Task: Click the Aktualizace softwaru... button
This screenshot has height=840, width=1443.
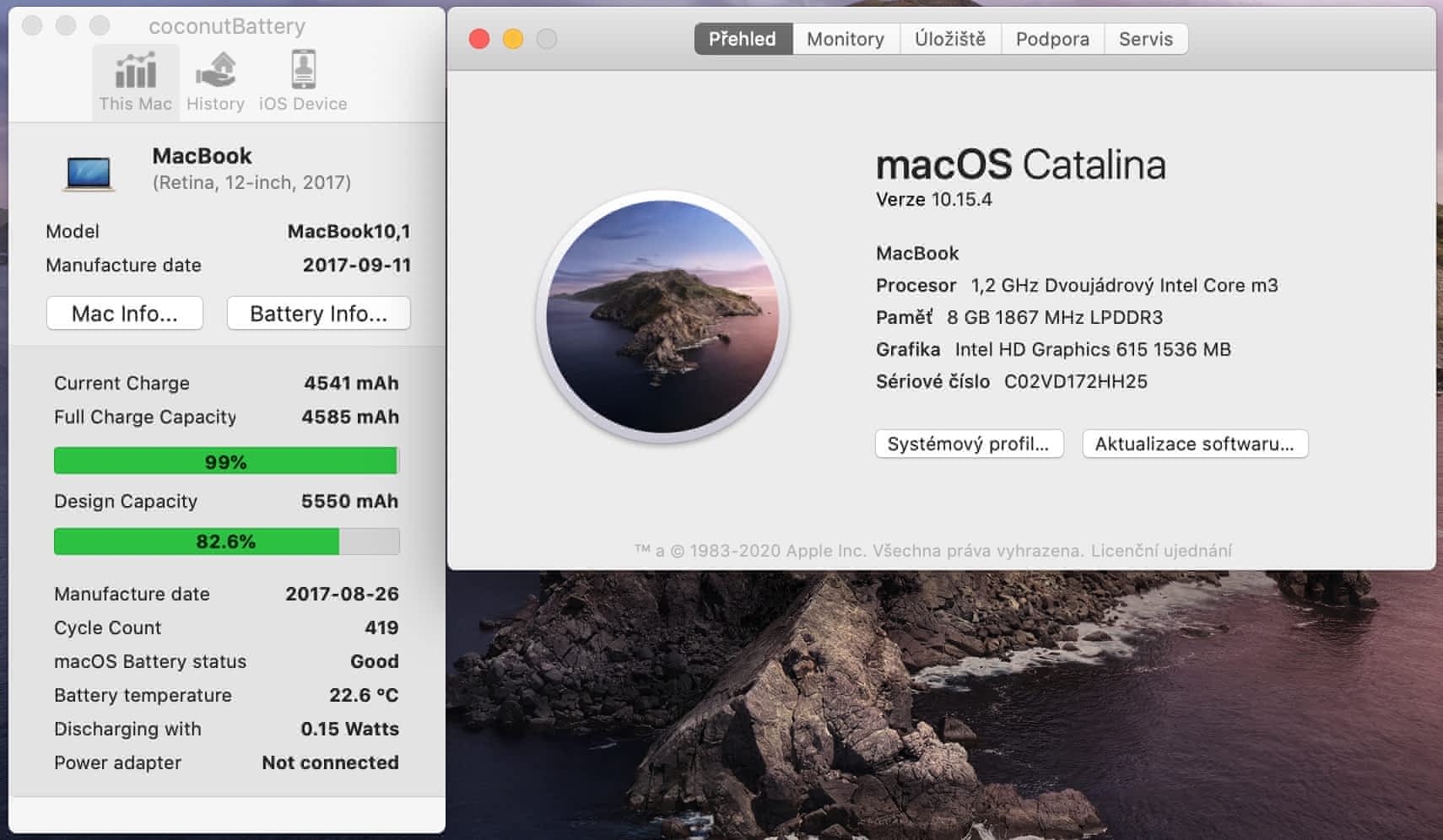Action: coord(1195,444)
